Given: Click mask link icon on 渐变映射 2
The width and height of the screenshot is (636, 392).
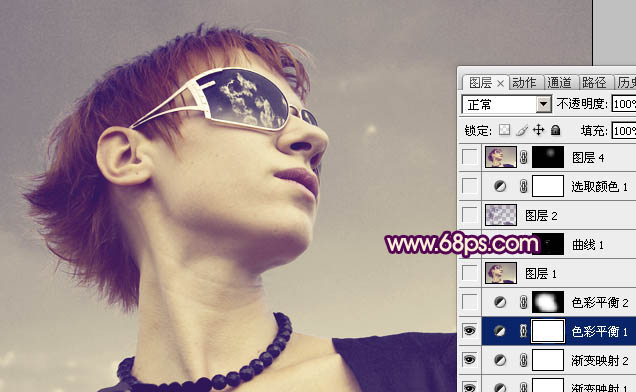Looking at the screenshot, I should pos(524,360).
